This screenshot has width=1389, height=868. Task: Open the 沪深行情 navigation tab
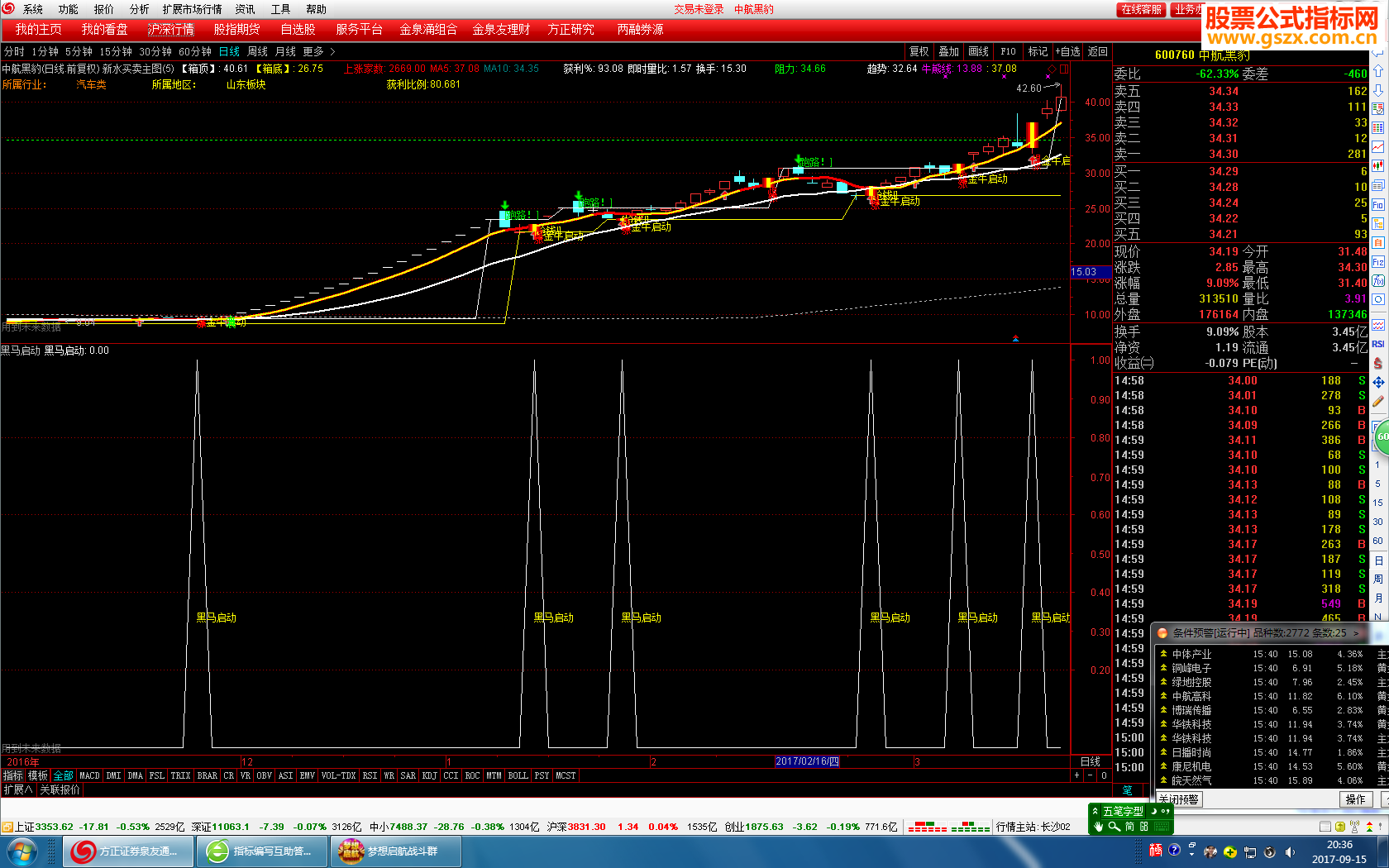(171, 29)
